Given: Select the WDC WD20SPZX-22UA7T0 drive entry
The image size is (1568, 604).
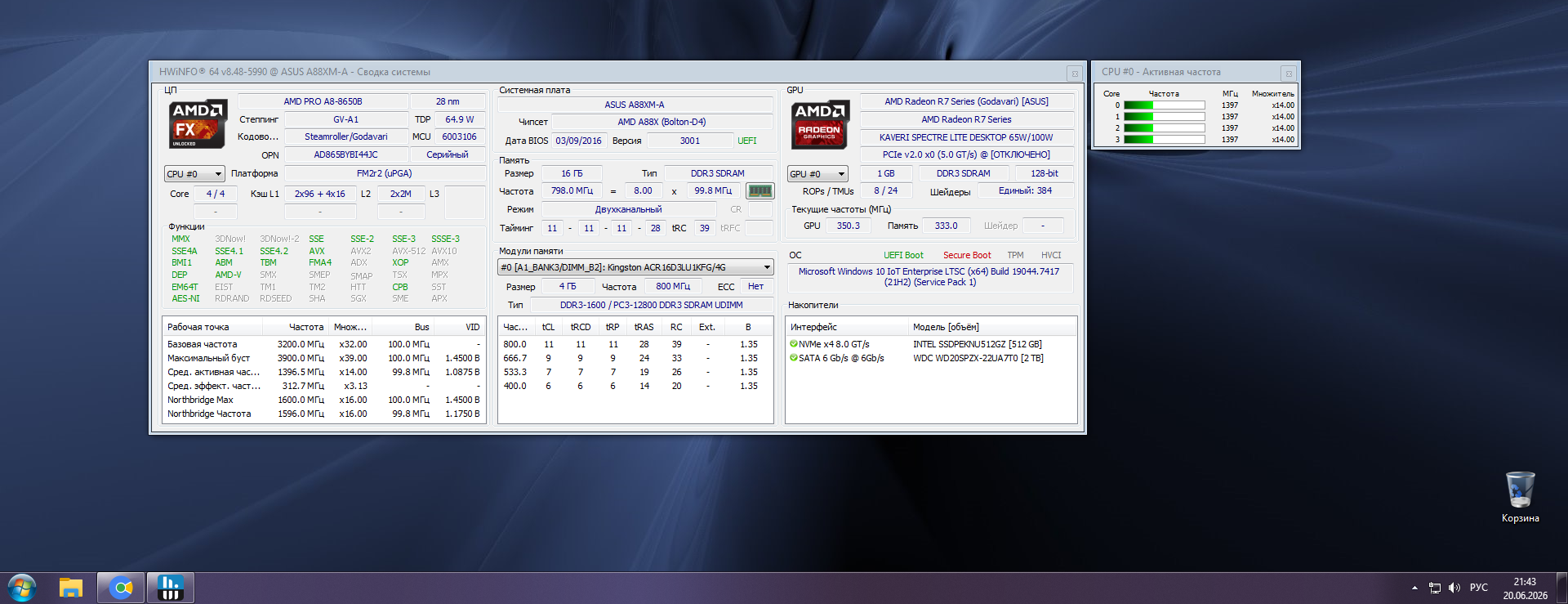Looking at the screenshot, I should (978, 358).
